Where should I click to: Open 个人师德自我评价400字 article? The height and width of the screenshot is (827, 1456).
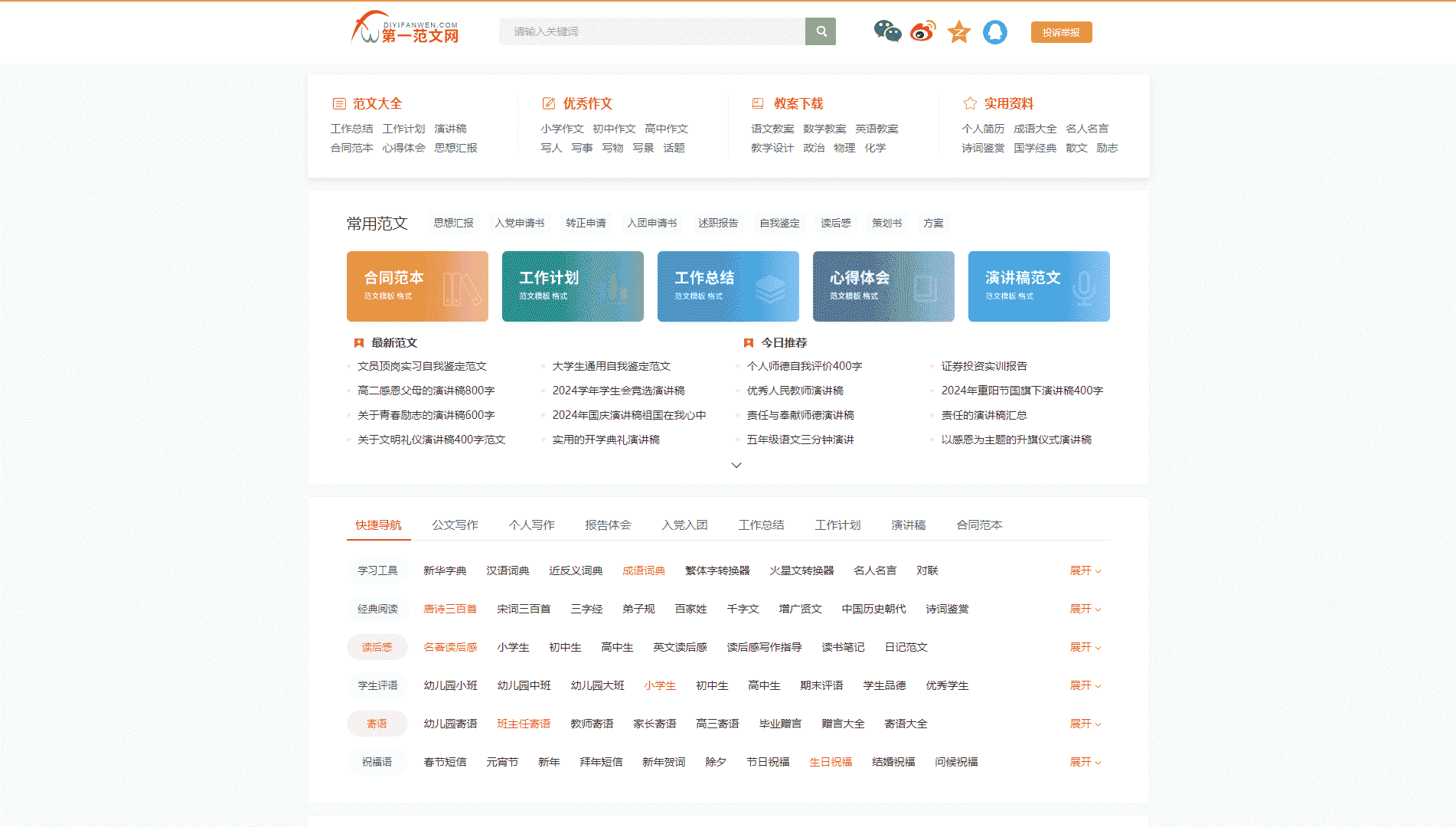[x=805, y=366]
